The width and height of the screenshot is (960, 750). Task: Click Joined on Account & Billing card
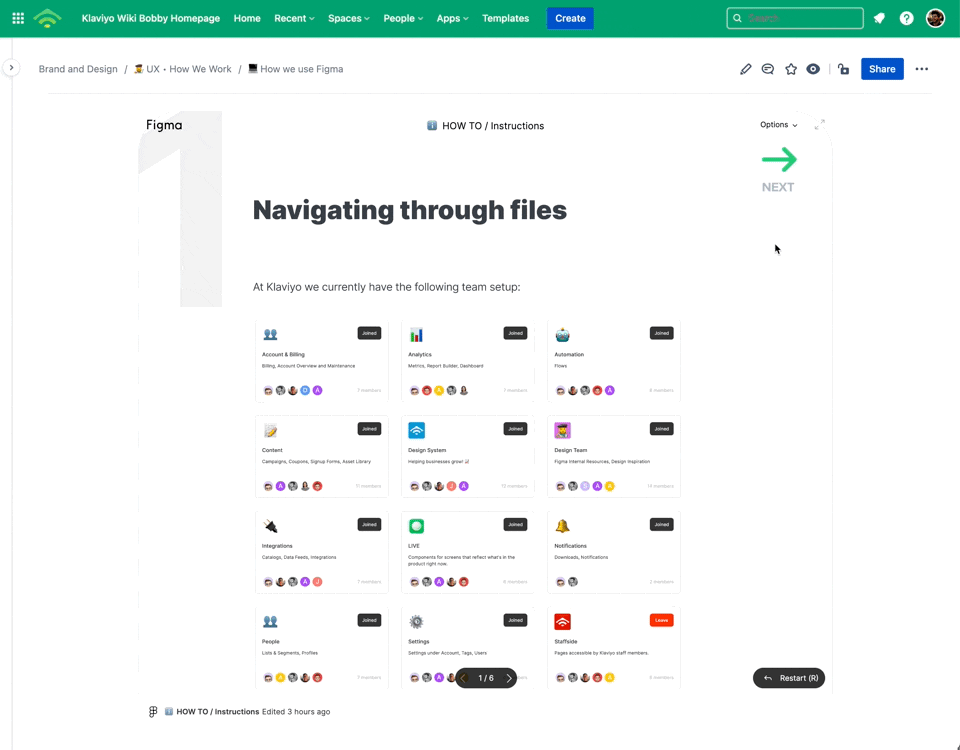[x=369, y=333]
